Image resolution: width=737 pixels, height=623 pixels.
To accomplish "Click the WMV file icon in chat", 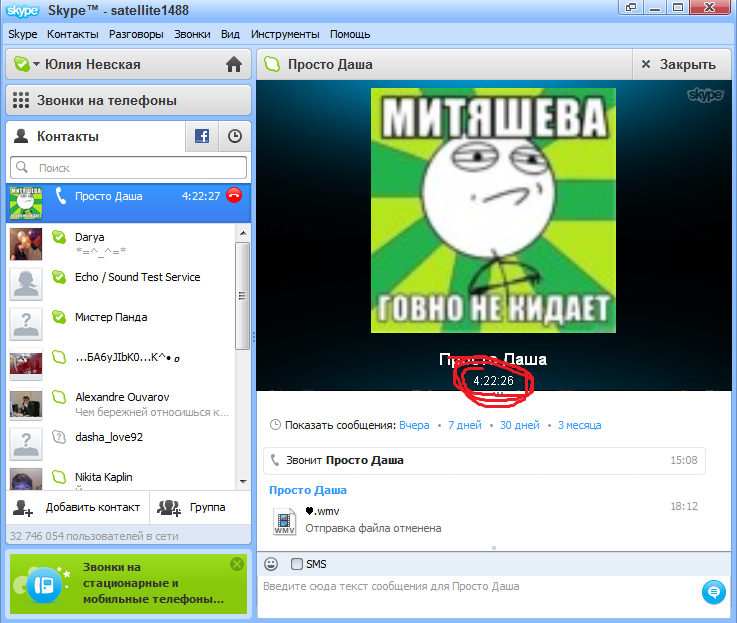I will [284, 521].
